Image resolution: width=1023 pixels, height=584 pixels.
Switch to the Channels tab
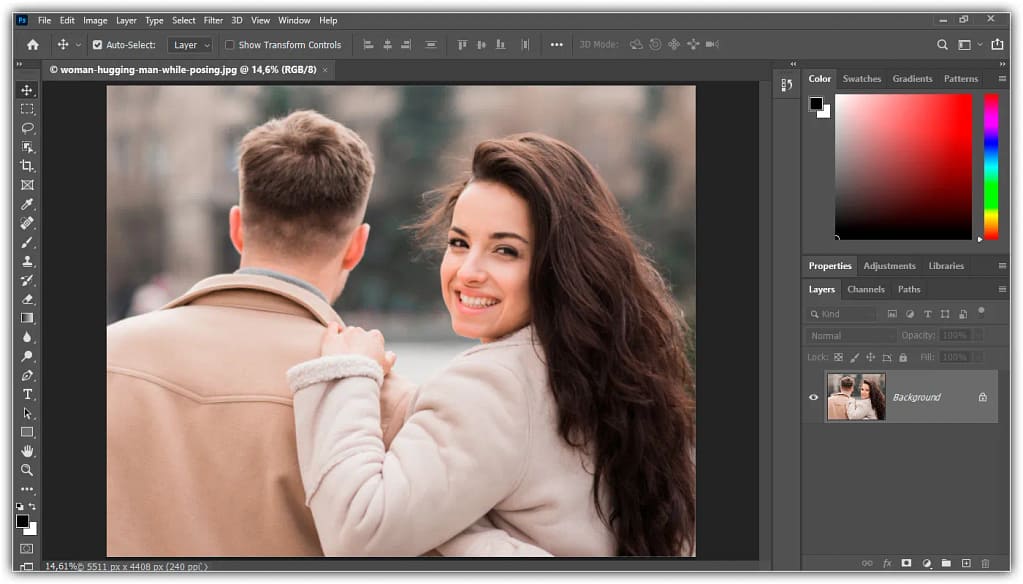coord(866,289)
